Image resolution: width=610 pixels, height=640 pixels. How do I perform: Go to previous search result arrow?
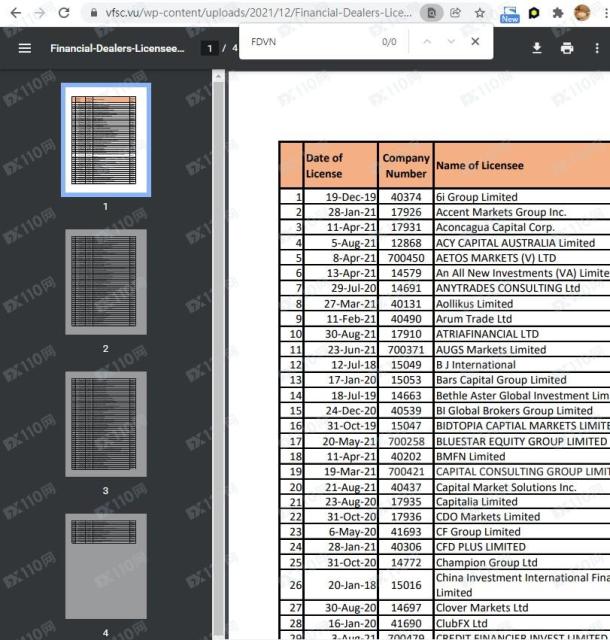click(x=427, y=42)
